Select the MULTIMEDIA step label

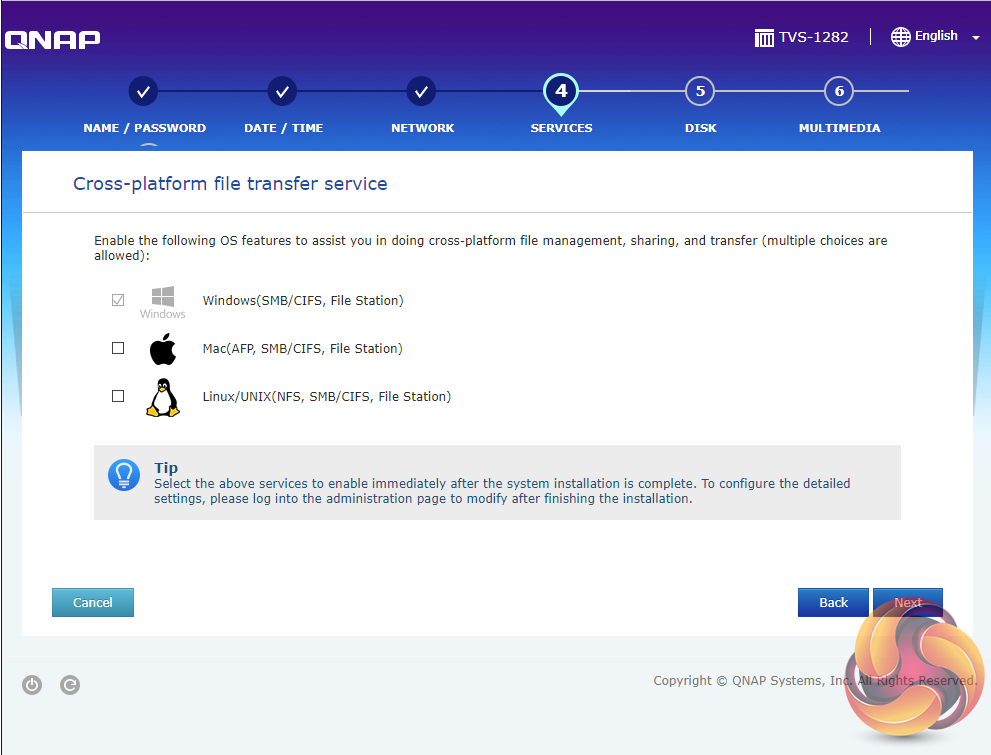839,128
